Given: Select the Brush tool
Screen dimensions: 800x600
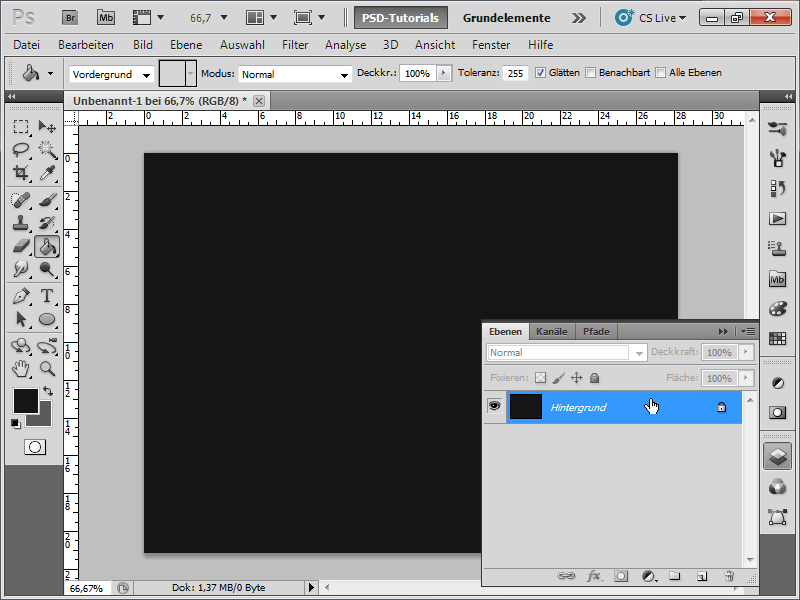Looking at the screenshot, I should pos(47,200).
